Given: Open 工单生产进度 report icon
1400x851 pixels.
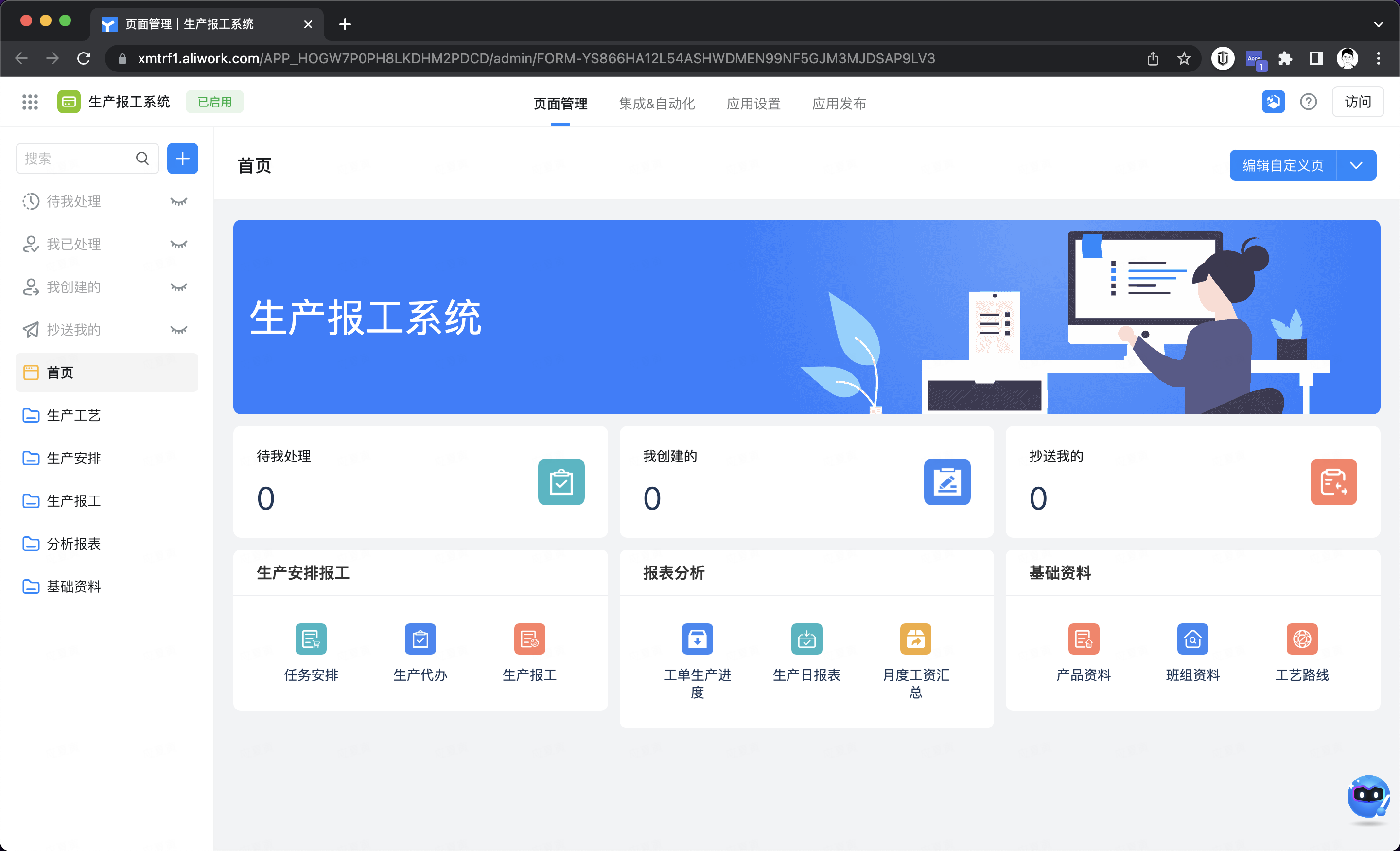Looking at the screenshot, I should [697, 639].
